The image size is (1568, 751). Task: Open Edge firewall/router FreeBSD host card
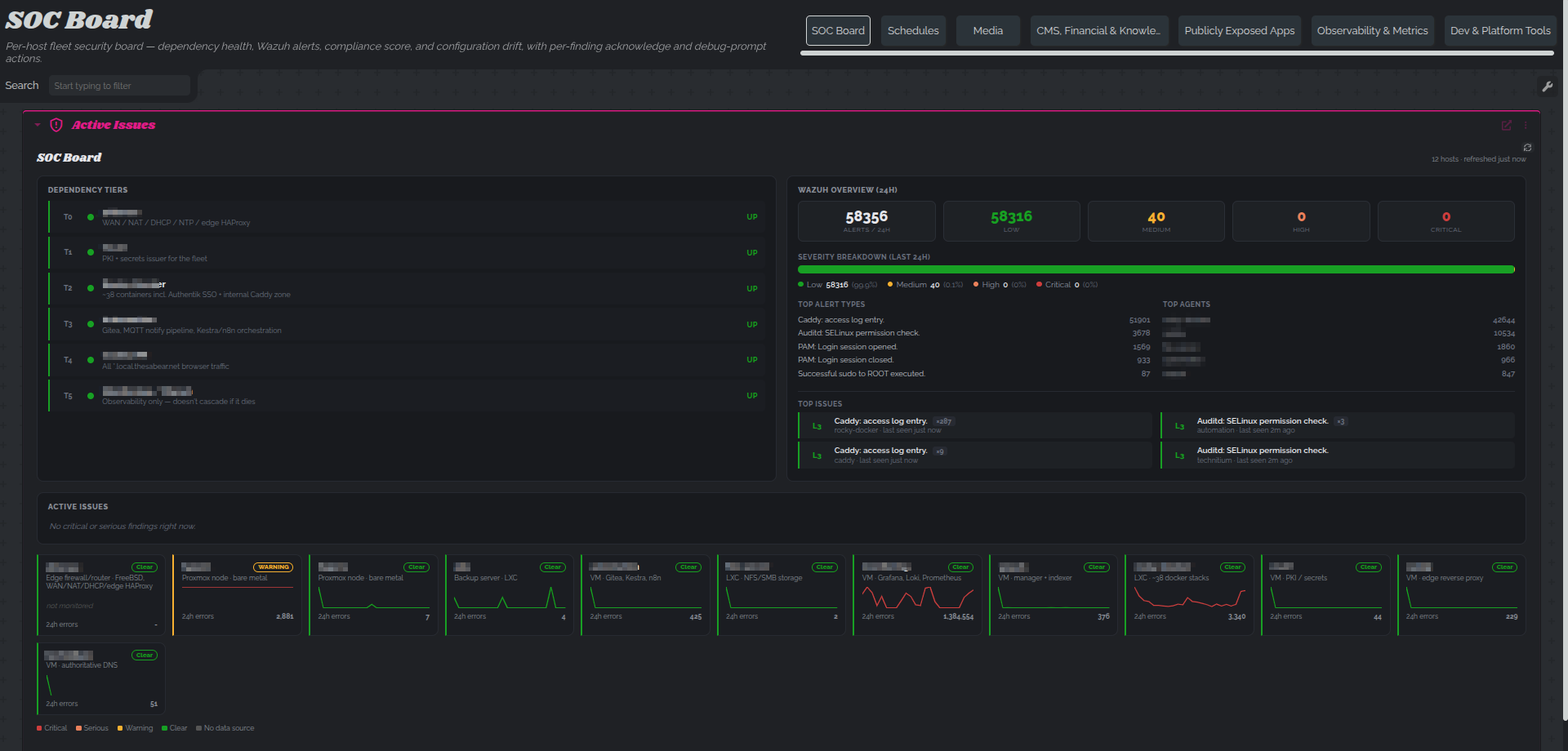pyautogui.click(x=101, y=595)
